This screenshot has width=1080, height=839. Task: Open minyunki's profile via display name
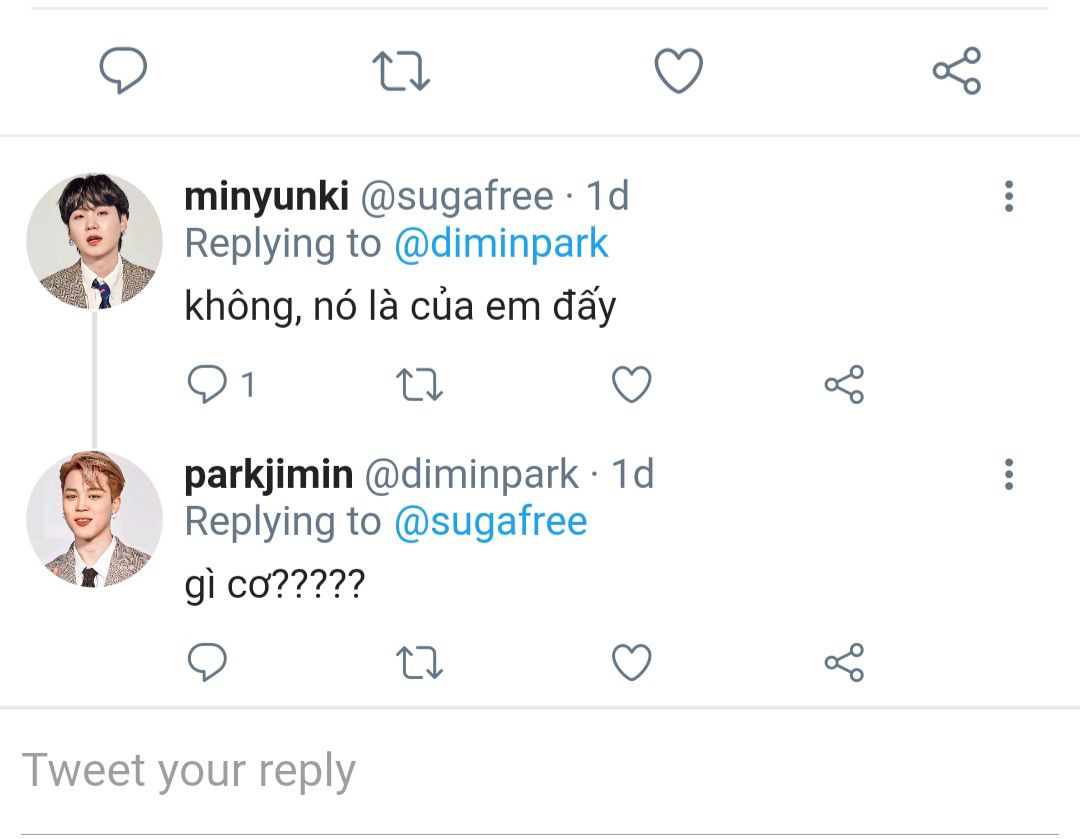click(266, 197)
